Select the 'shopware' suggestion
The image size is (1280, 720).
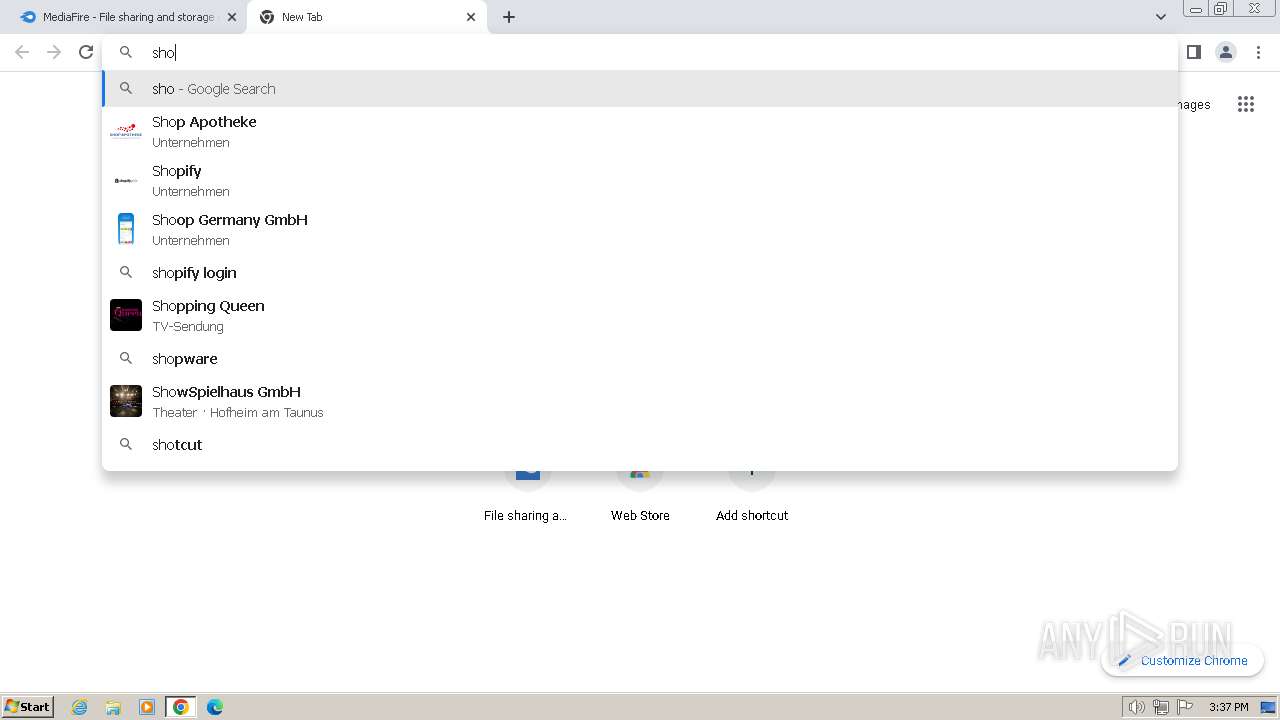click(640, 359)
